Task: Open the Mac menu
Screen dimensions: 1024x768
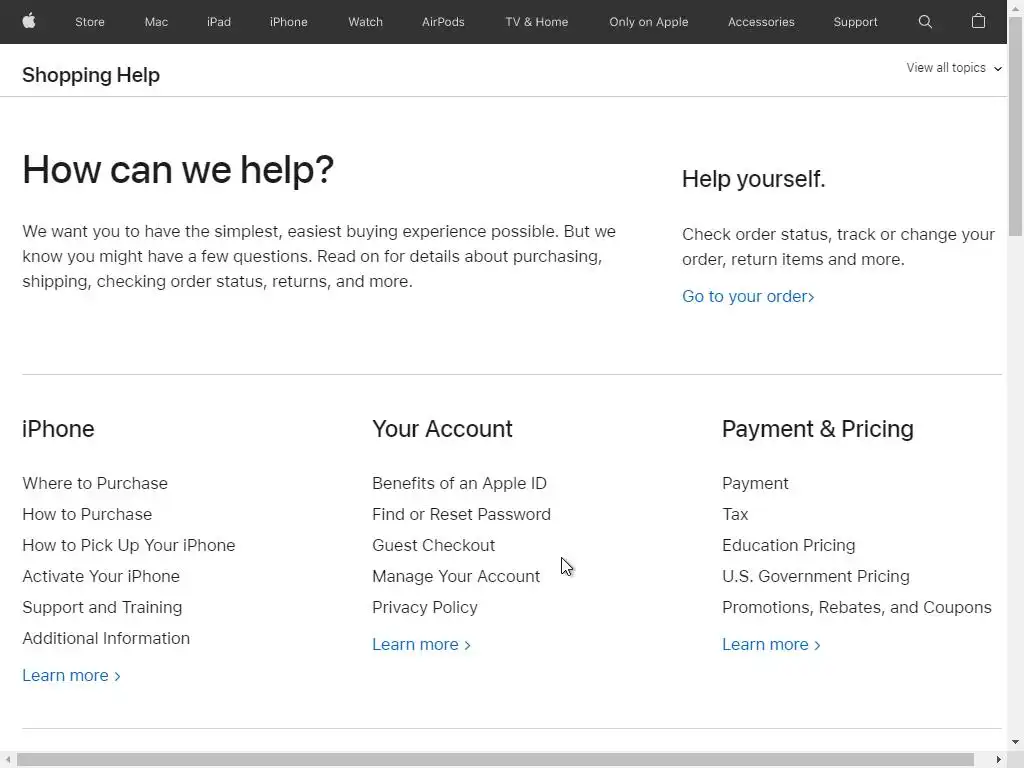Action: pos(156,22)
